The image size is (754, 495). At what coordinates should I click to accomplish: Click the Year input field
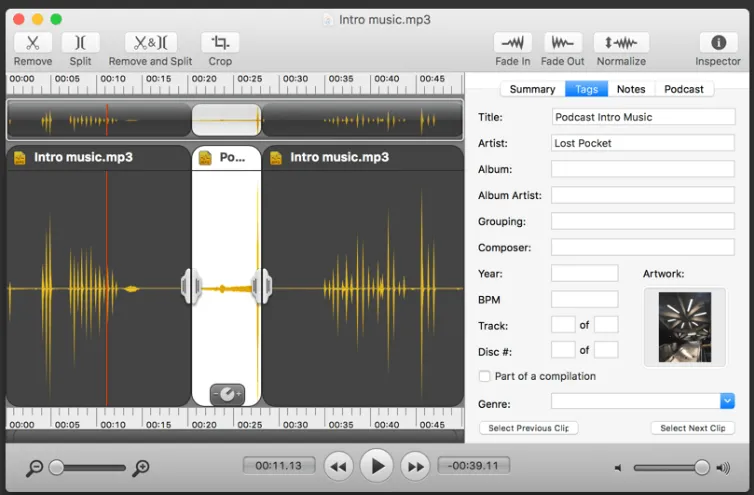coord(584,273)
